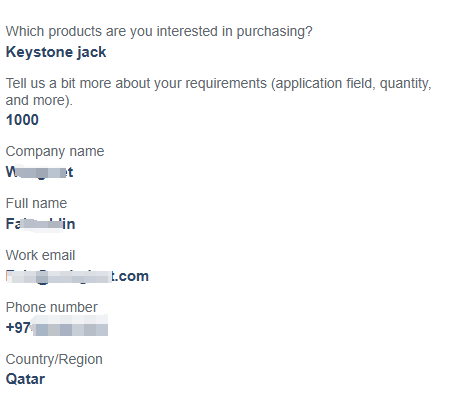Click the blurred full name value
The image size is (452, 402).
[x=41, y=224]
